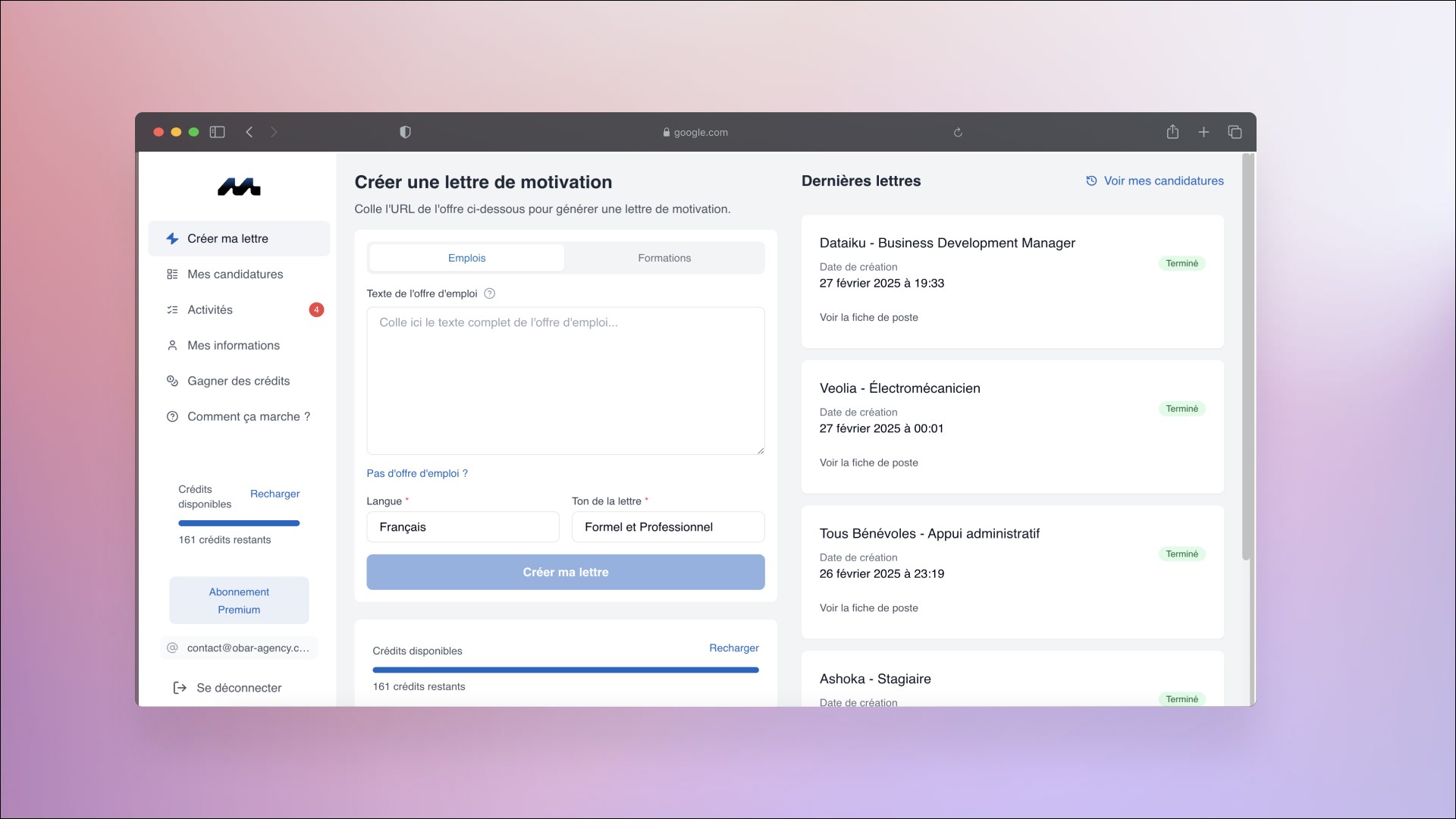This screenshot has width=1456, height=819.
Task: Click the page vertical scrollbar
Action: click(1246, 356)
